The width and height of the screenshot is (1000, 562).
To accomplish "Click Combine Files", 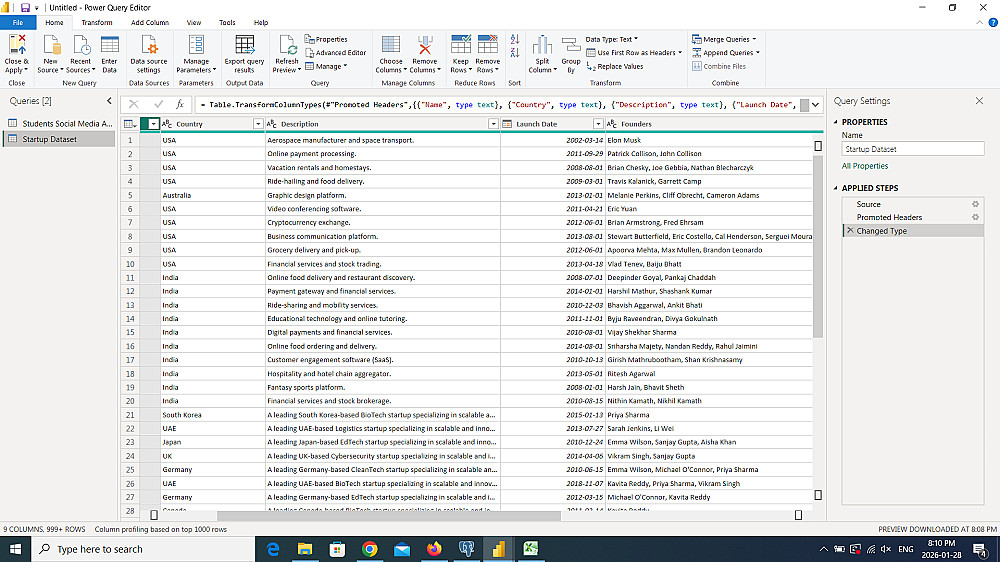I will click(x=719, y=66).
